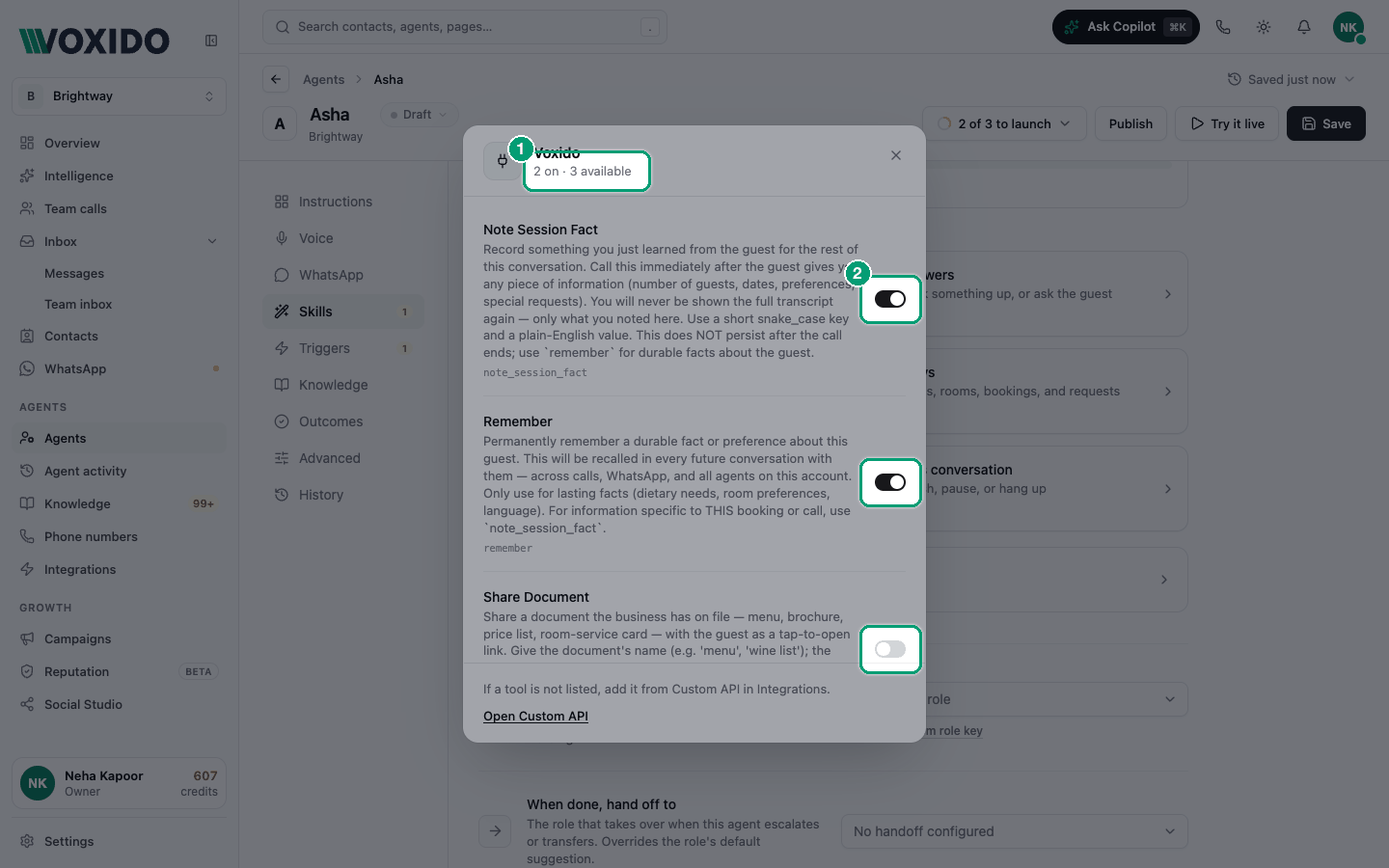Enable the Share Document switch
1389x868 pixels.
point(890,649)
